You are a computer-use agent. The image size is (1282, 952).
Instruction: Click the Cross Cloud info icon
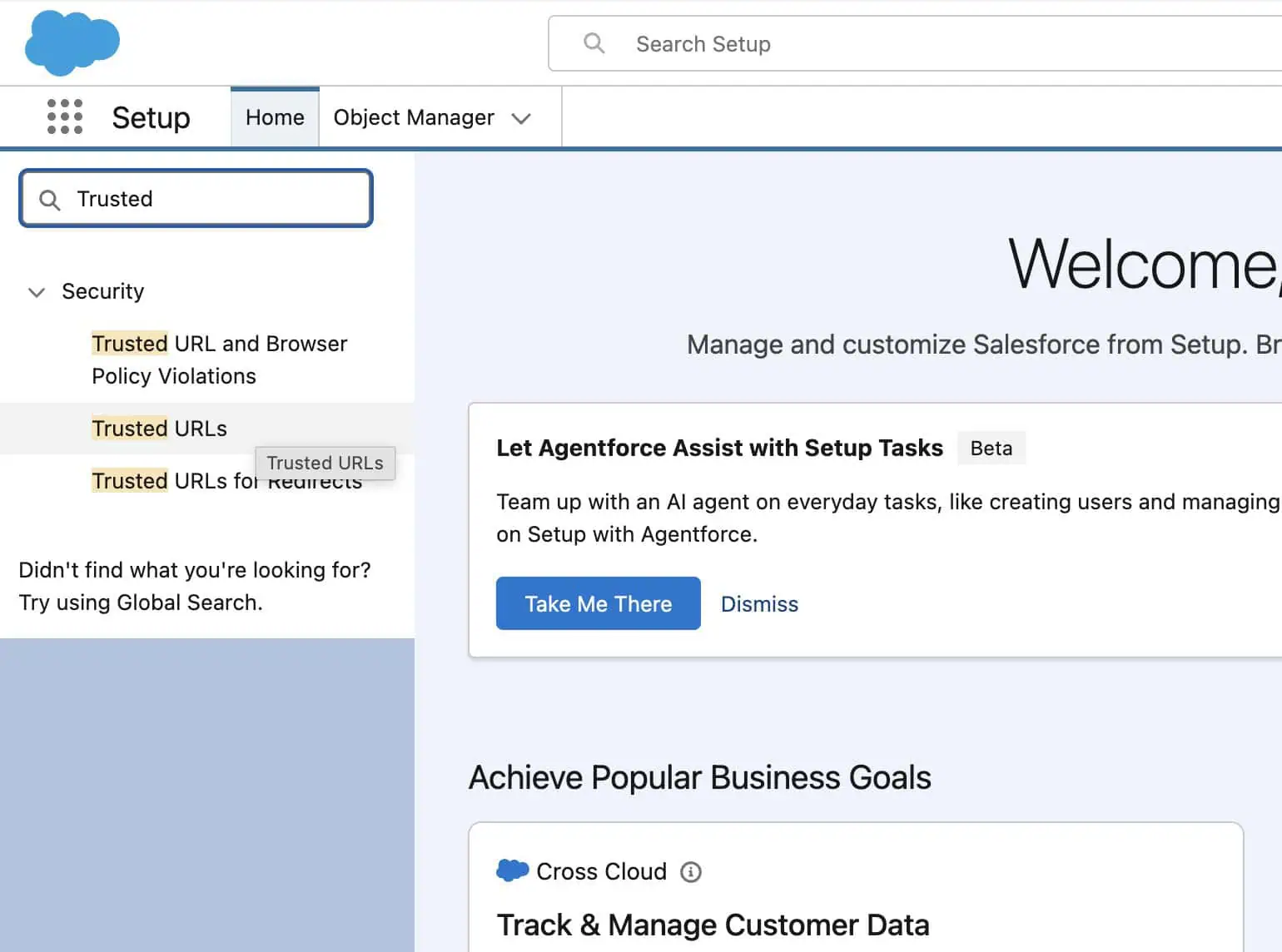[691, 871]
